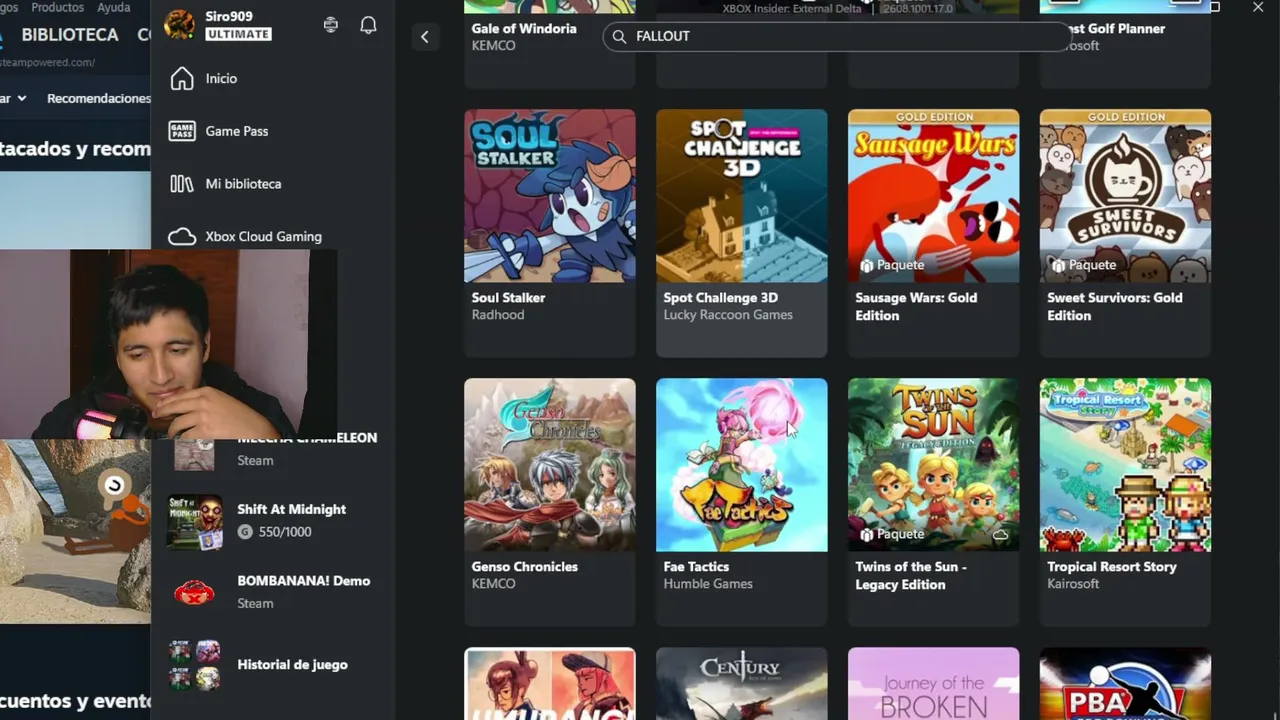Screen dimensions: 1280x720
Task: Click the remote play icon beside the bell
Action: [x=331, y=25]
